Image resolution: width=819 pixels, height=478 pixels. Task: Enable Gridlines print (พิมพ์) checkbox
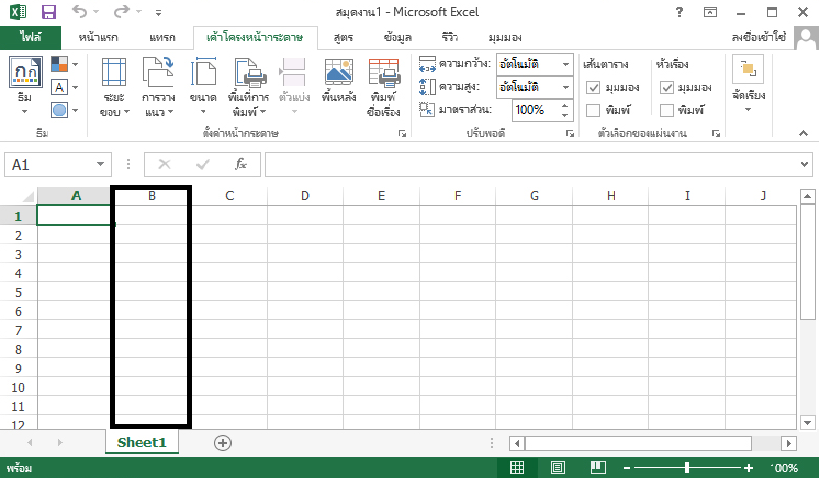(x=593, y=110)
